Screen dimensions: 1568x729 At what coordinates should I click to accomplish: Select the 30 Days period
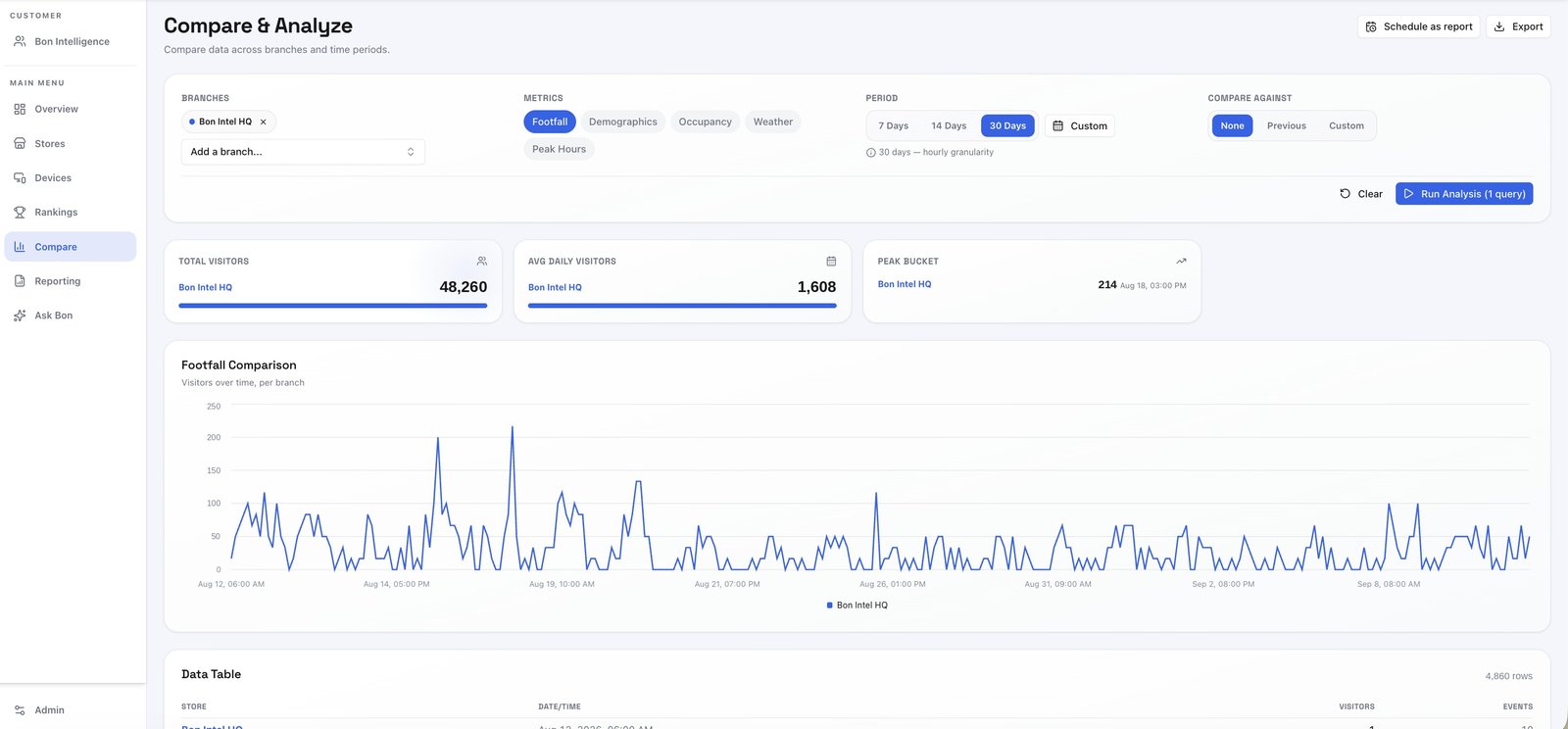click(1007, 125)
